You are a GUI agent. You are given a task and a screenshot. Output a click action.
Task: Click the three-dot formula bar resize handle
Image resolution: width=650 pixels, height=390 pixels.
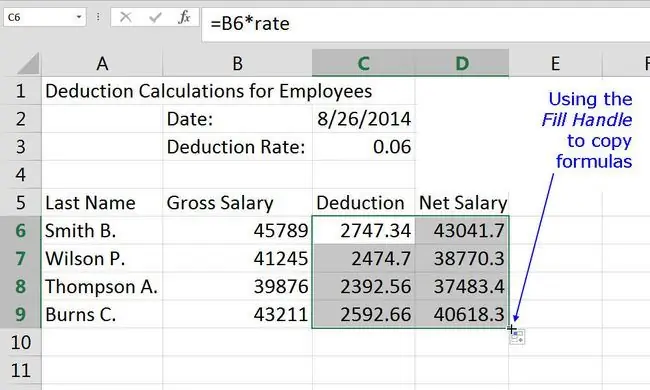(x=98, y=17)
